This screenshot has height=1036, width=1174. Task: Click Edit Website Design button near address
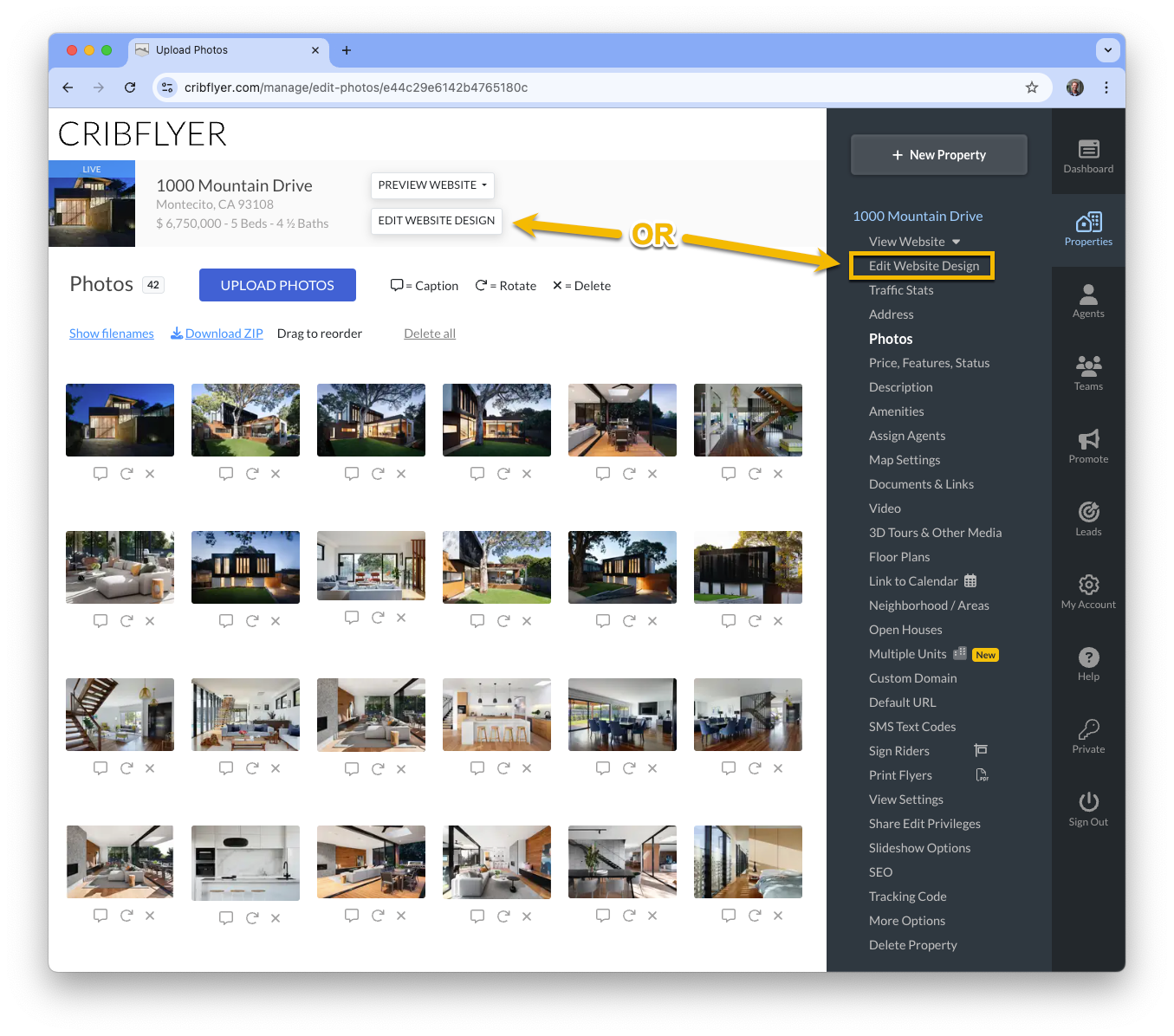coord(437,221)
